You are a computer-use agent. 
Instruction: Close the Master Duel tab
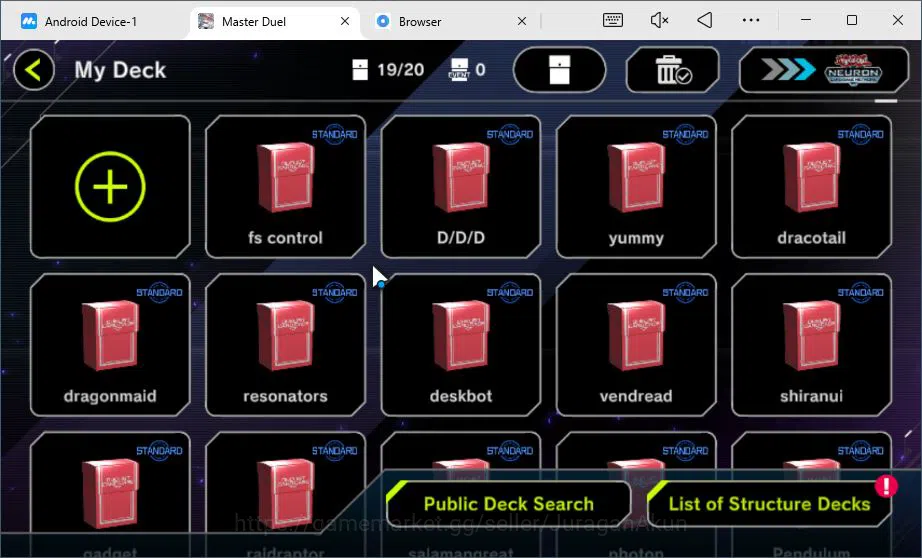[x=345, y=21]
